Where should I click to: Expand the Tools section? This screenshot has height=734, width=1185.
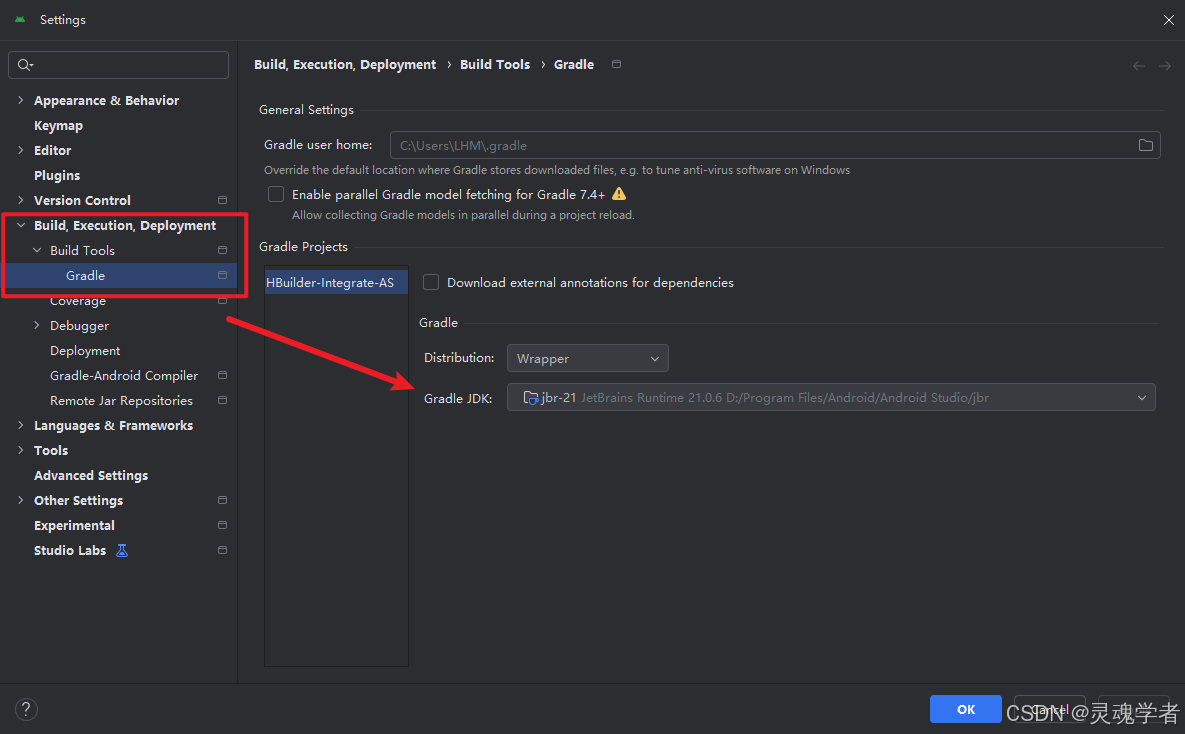coord(20,451)
